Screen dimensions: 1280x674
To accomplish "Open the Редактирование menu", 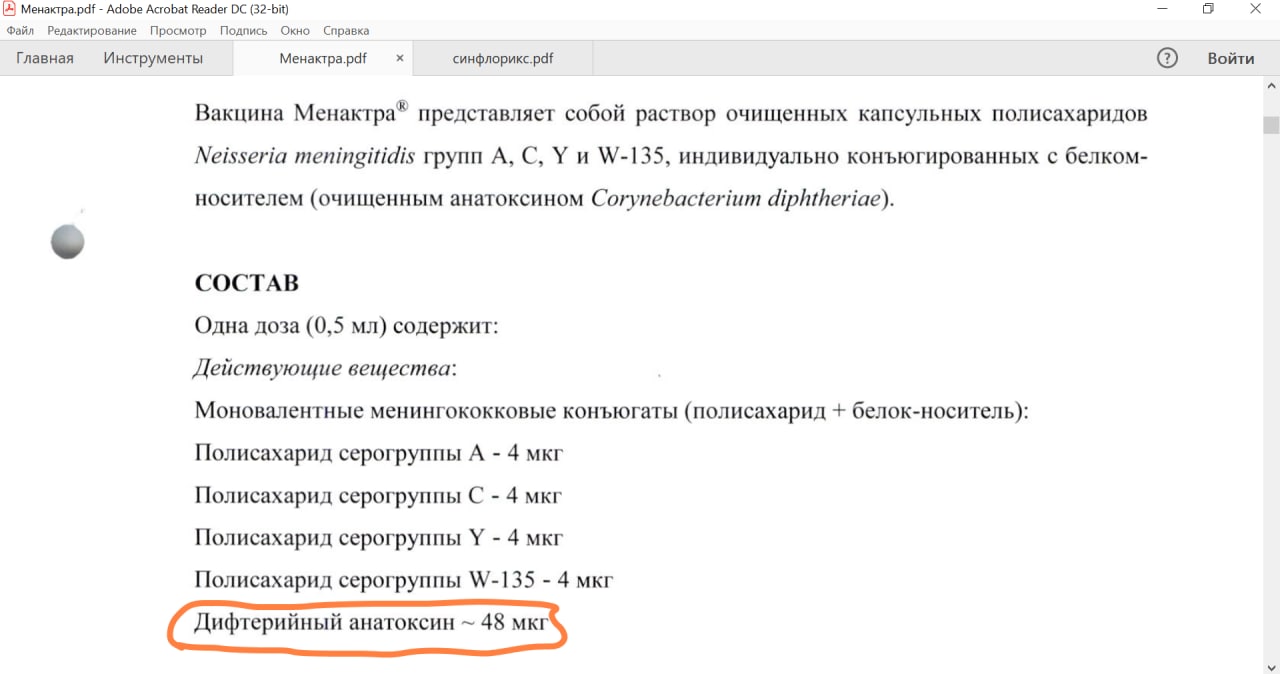I will (92, 31).
